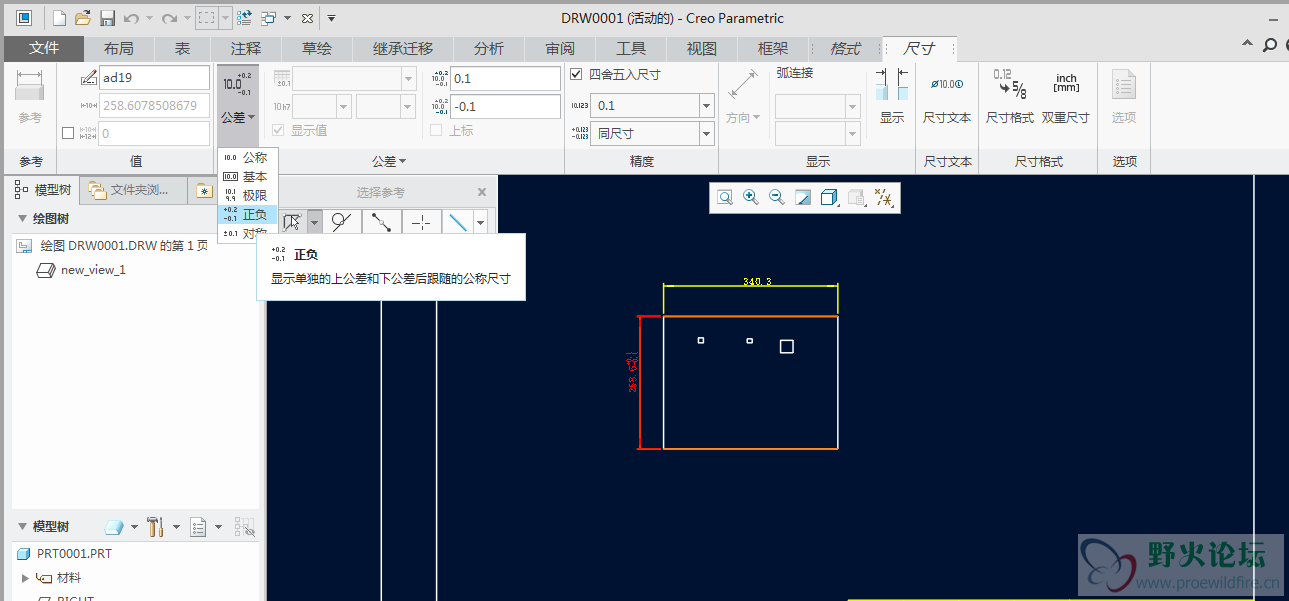The height and width of the screenshot is (601, 1289).
Task: Open 尺寸文本 dimension text button
Action: (x=947, y=98)
